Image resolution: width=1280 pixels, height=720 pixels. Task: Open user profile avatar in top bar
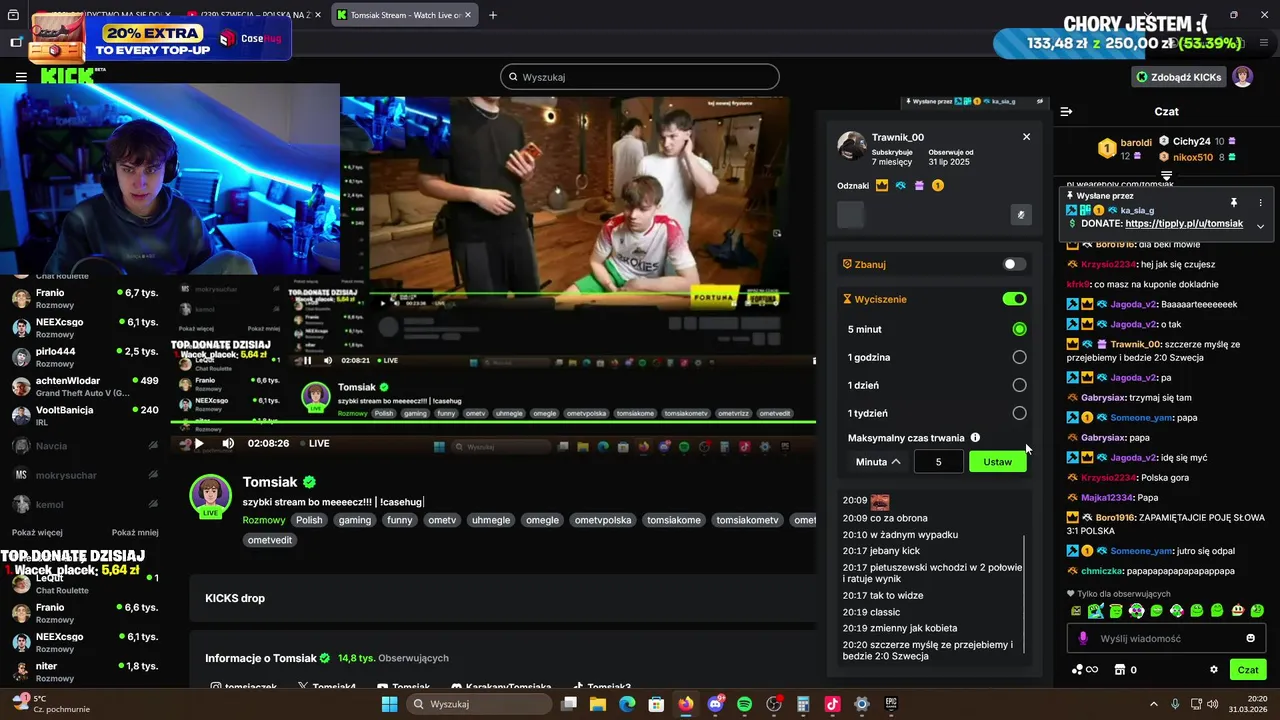[1242, 77]
